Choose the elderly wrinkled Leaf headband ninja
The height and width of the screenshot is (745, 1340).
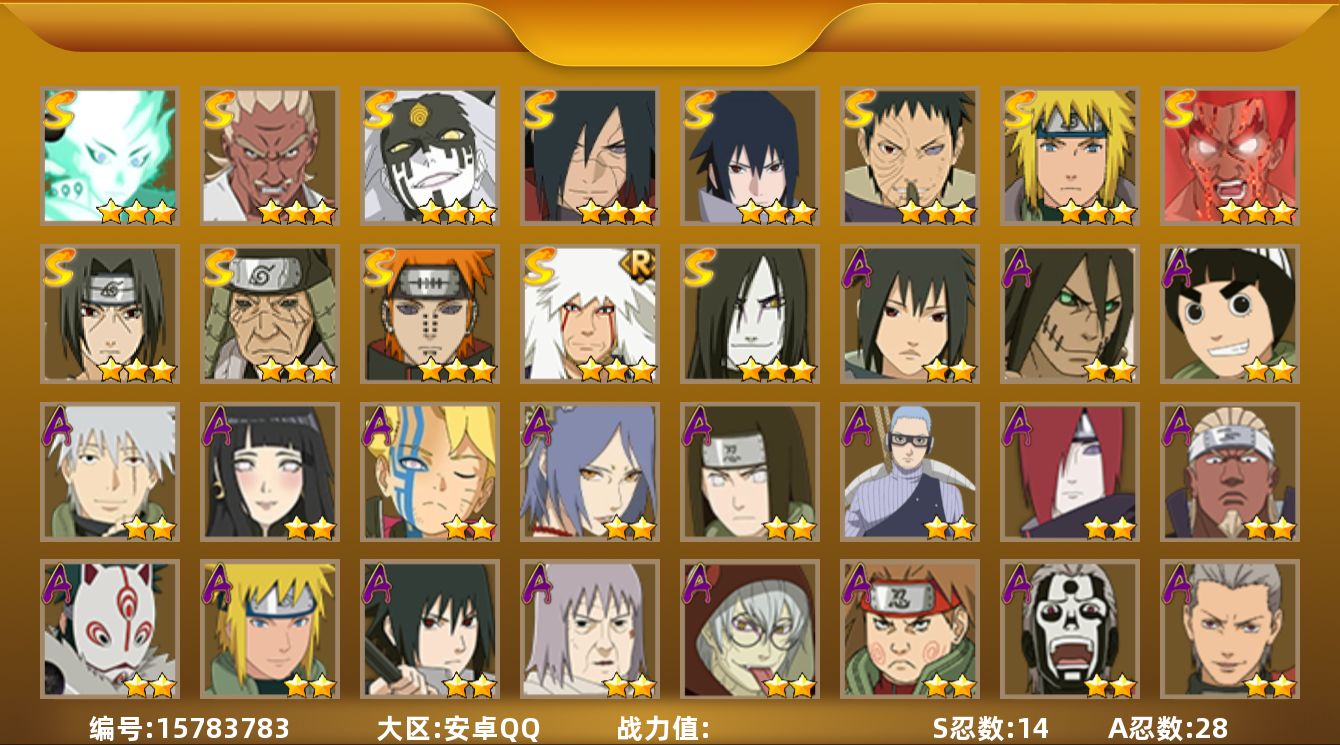(x=270, y=314)
